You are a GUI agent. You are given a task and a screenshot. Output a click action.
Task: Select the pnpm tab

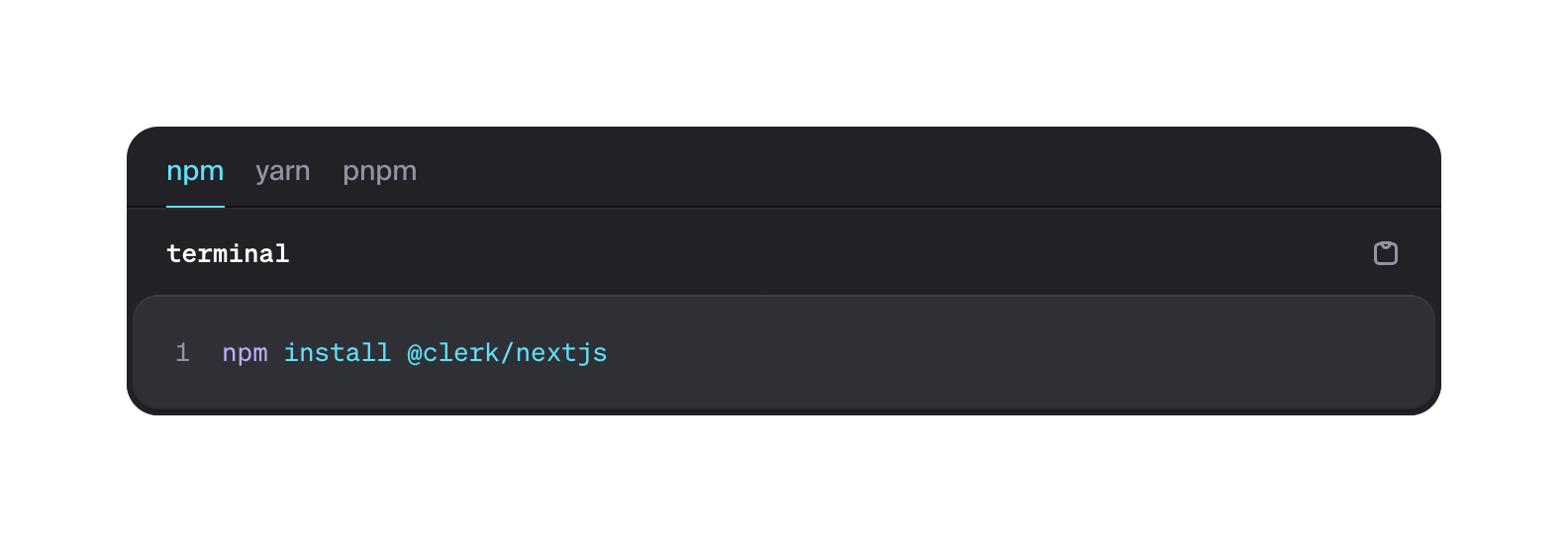click(x=379, y=171)
